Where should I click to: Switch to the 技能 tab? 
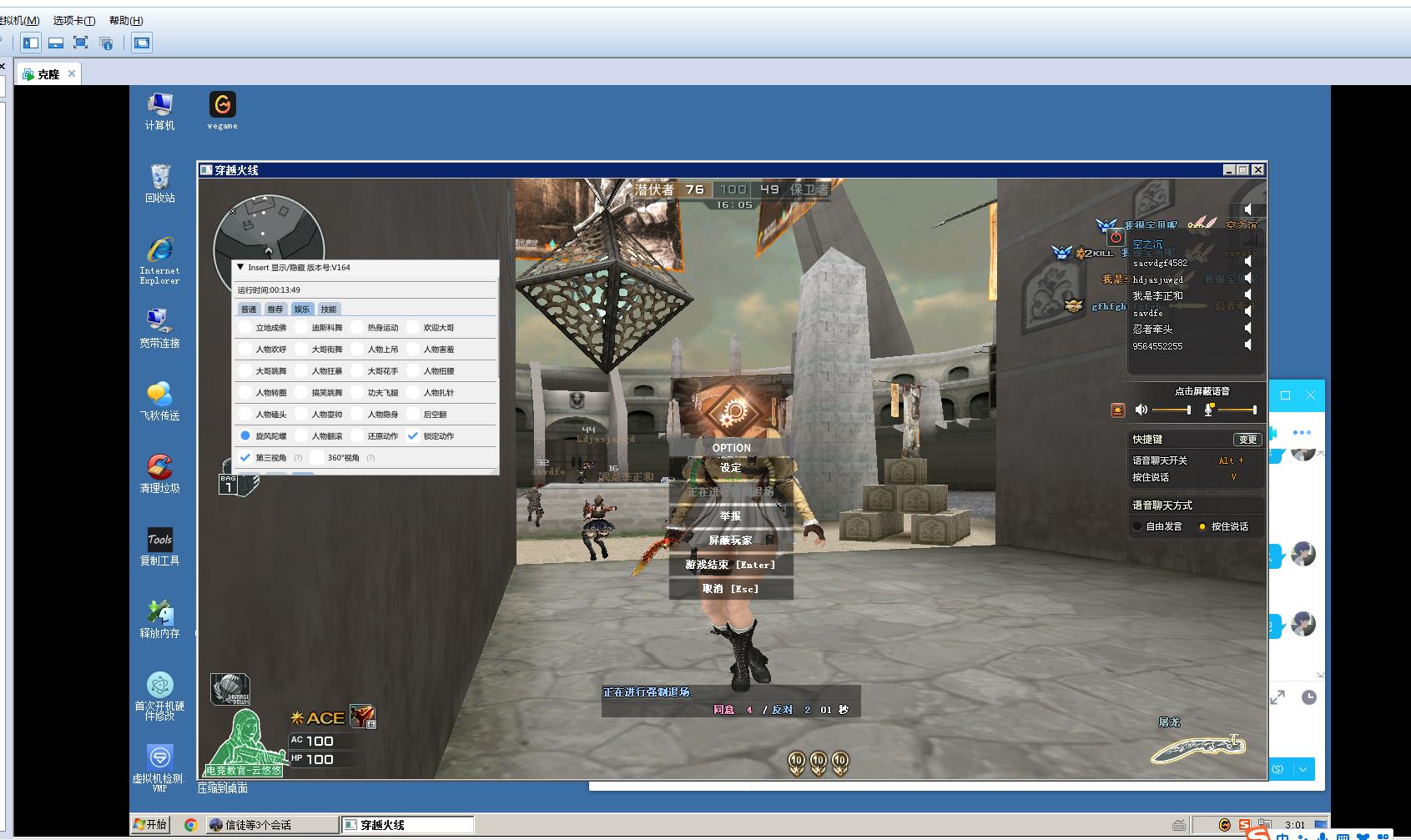pos(329,309)
